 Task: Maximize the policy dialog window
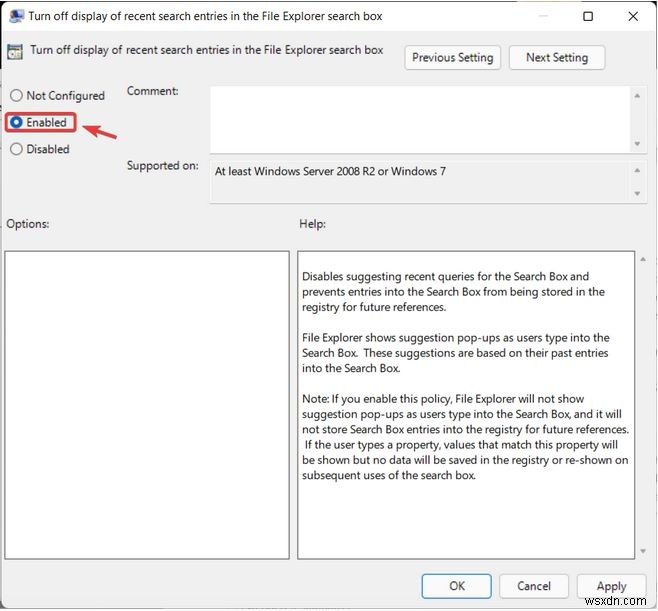pos(588,16)
